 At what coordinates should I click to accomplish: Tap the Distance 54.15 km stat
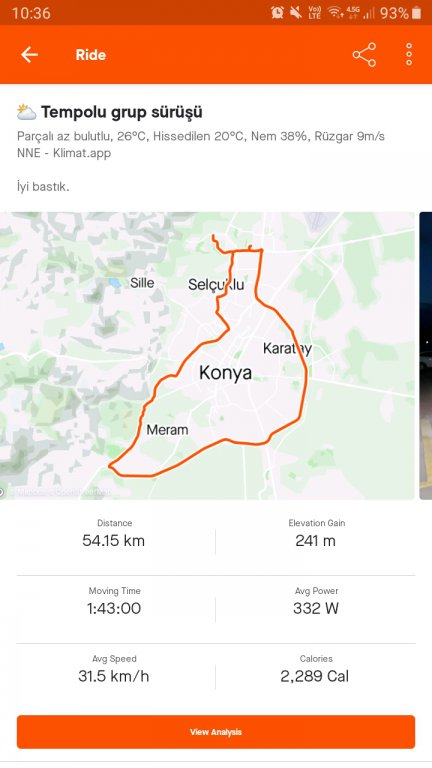pyautogui.click(x=114, y=534)
